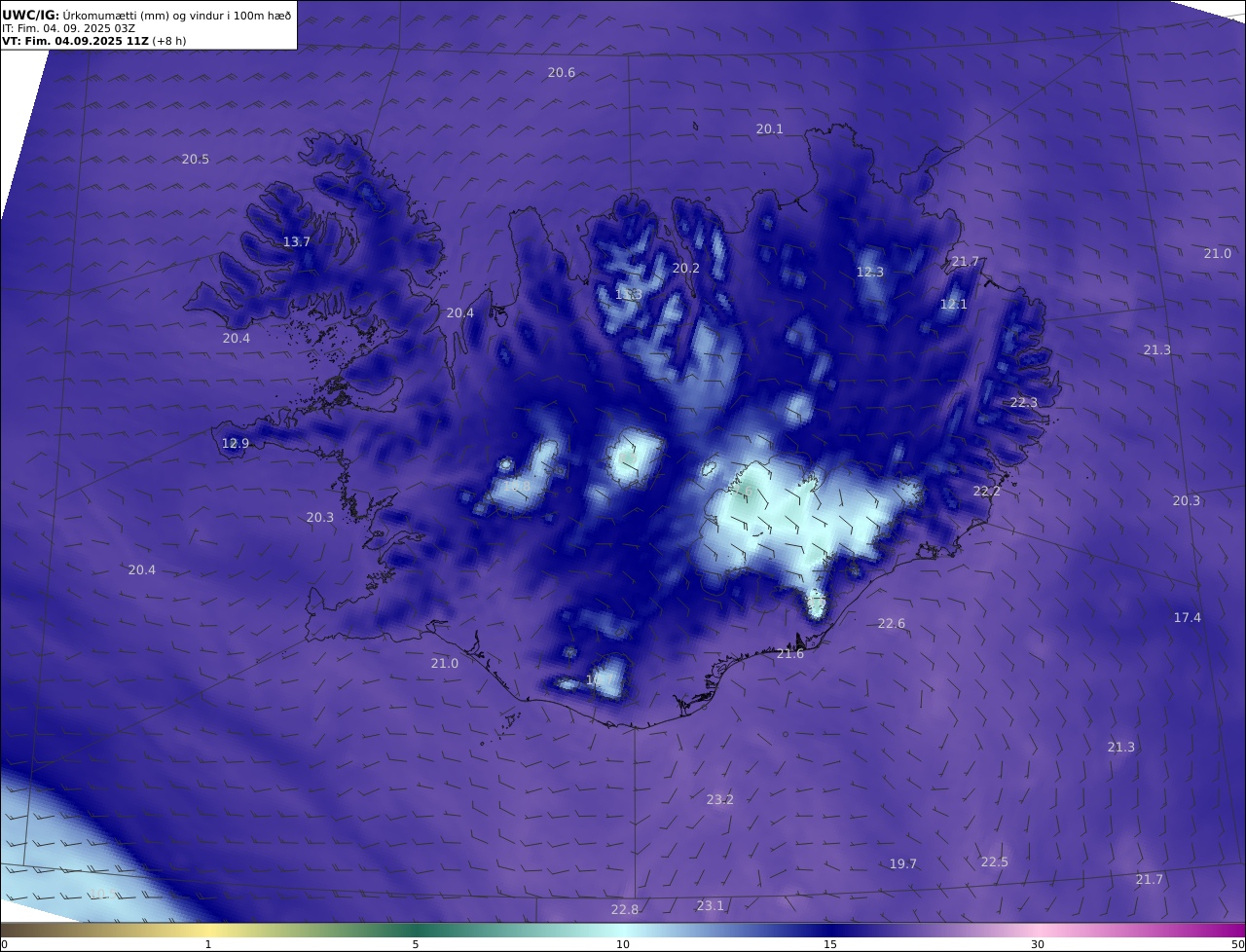Select the 17.4 value at the eastern edge
Screen dimensions: 1246x952
pyautogui.click(x=1187, y=618)
